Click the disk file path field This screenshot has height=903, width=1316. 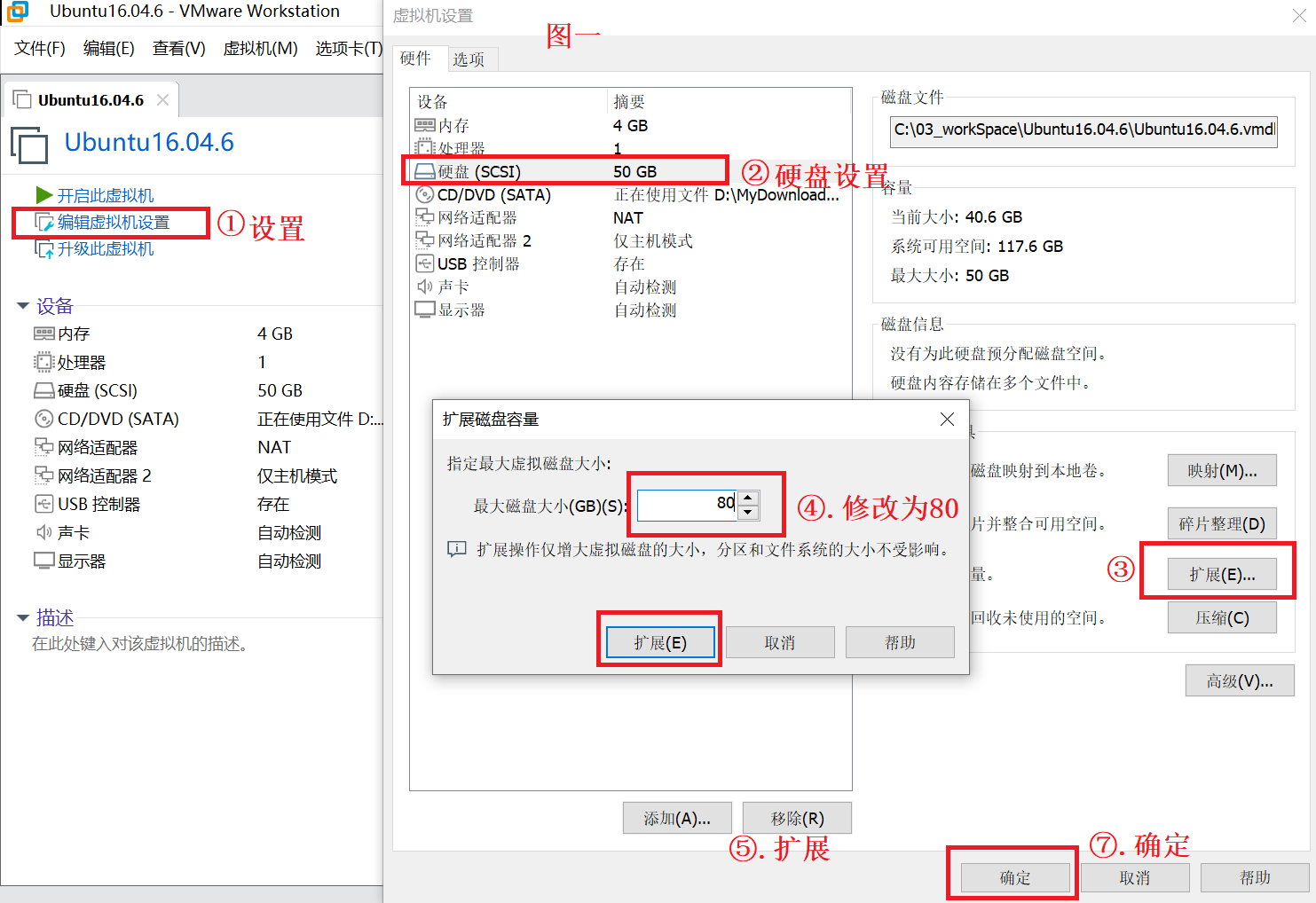(x=1084, y=130)
